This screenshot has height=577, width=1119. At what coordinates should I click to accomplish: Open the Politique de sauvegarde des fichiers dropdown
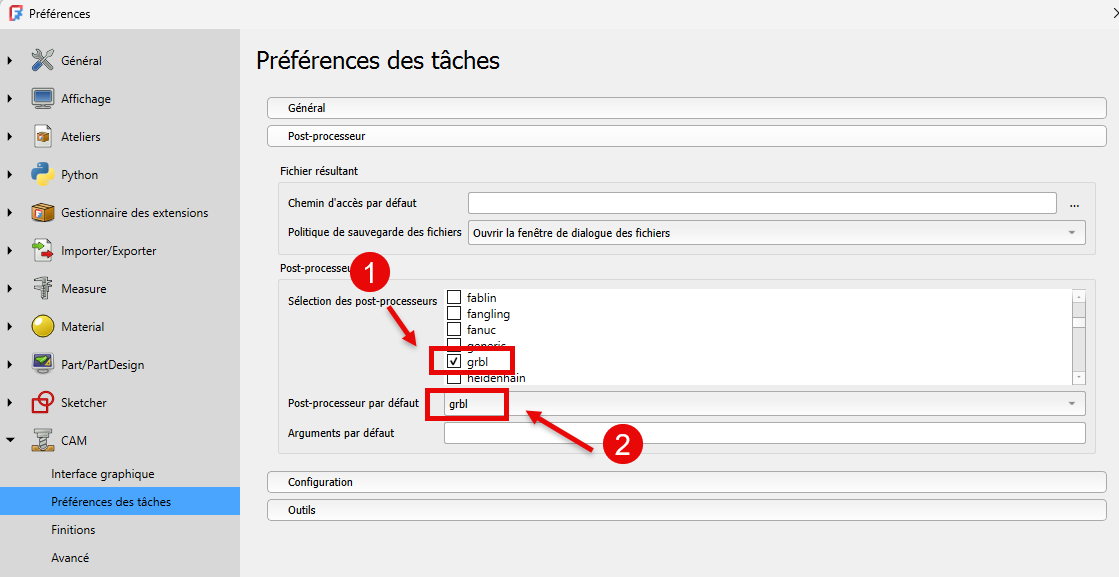776,232
